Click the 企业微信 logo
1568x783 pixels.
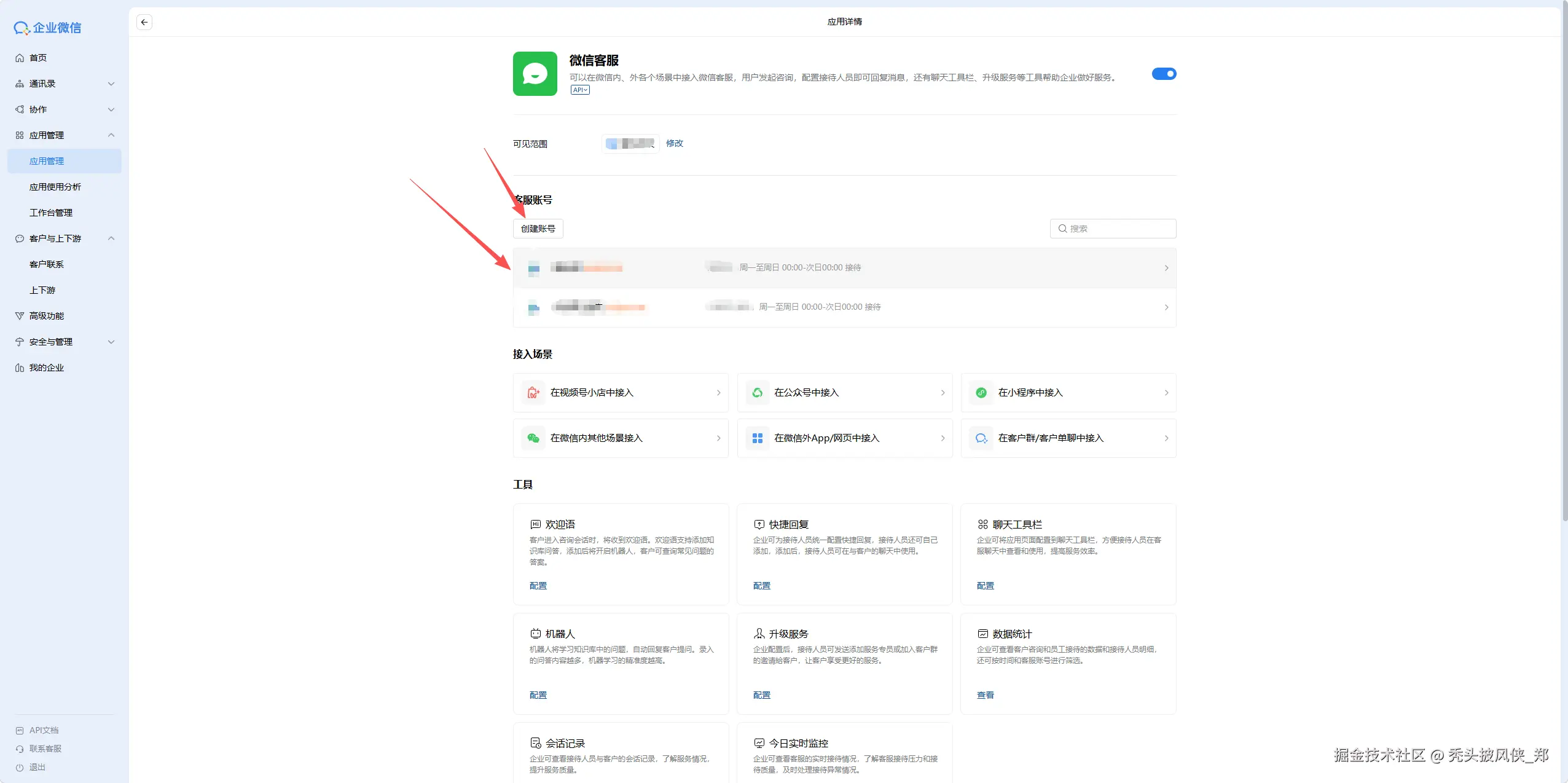pos(48,28)
